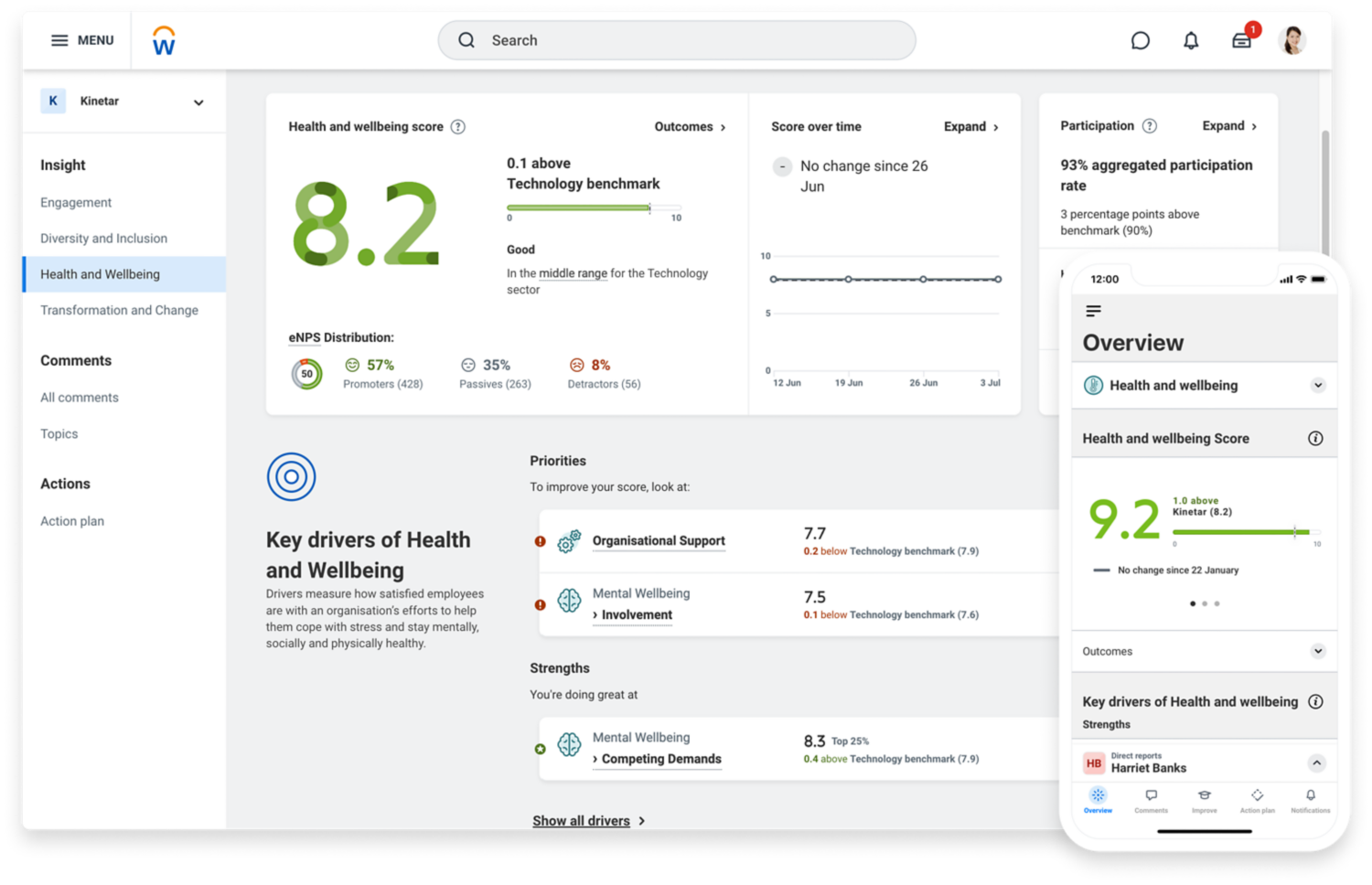Open the Kinetar company switcher dropdown
The image size is (1372, 885).
[x=198, y=101]
